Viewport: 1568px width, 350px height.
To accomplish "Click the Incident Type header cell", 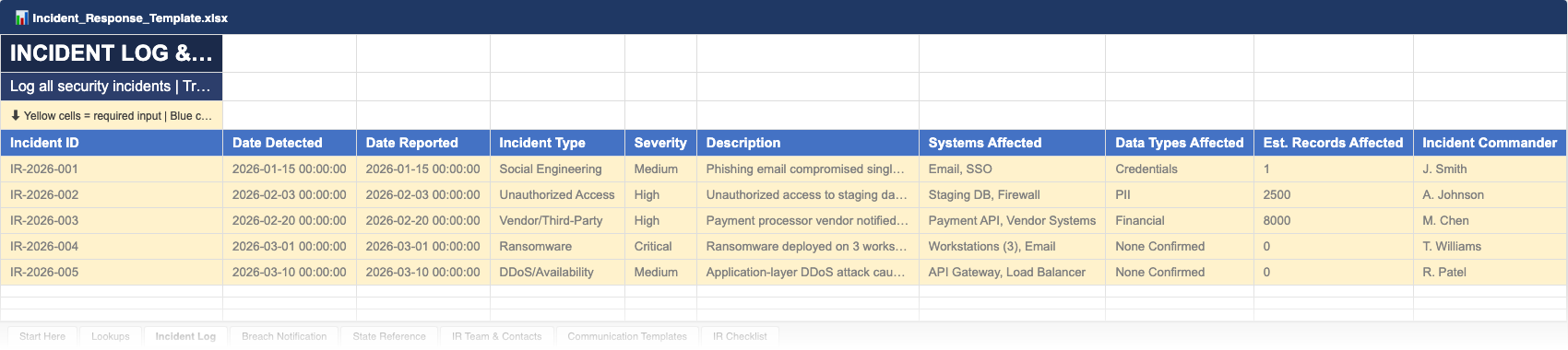I will (557, 143).
